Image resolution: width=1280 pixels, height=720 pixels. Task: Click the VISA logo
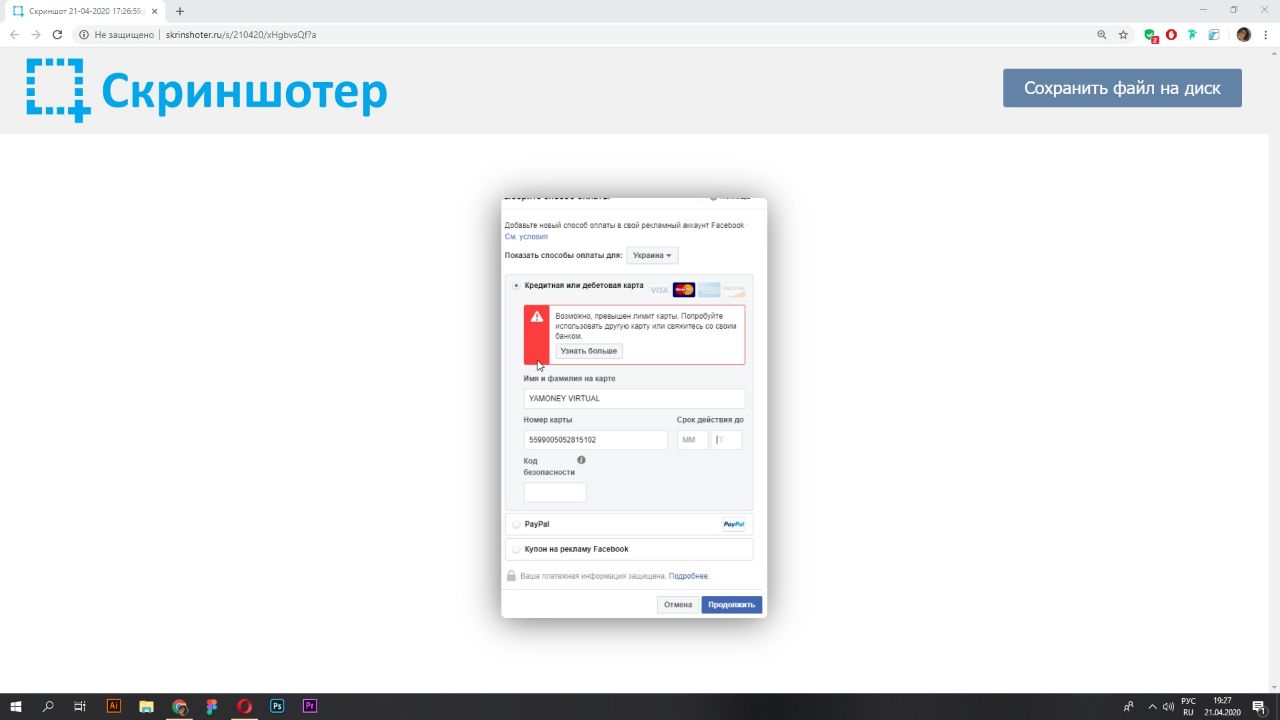coord(659,290)
